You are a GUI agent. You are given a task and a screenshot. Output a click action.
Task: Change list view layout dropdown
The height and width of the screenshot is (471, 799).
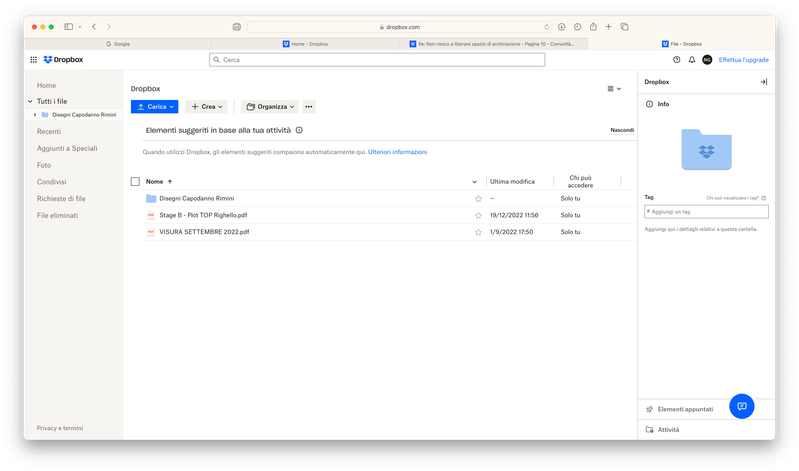[614, 89]
